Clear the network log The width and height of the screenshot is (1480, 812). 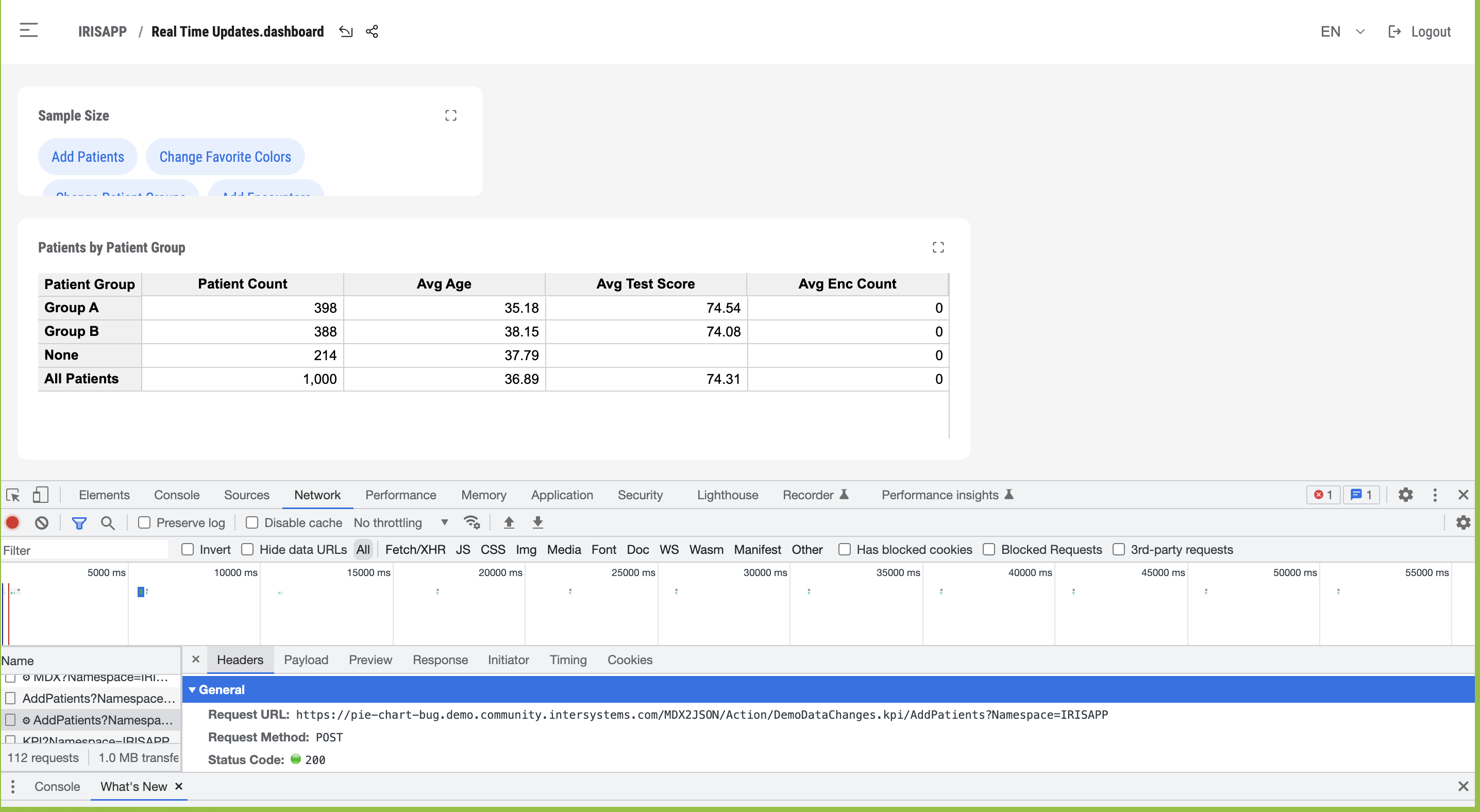pyautogui.click(x=41, y=522)
